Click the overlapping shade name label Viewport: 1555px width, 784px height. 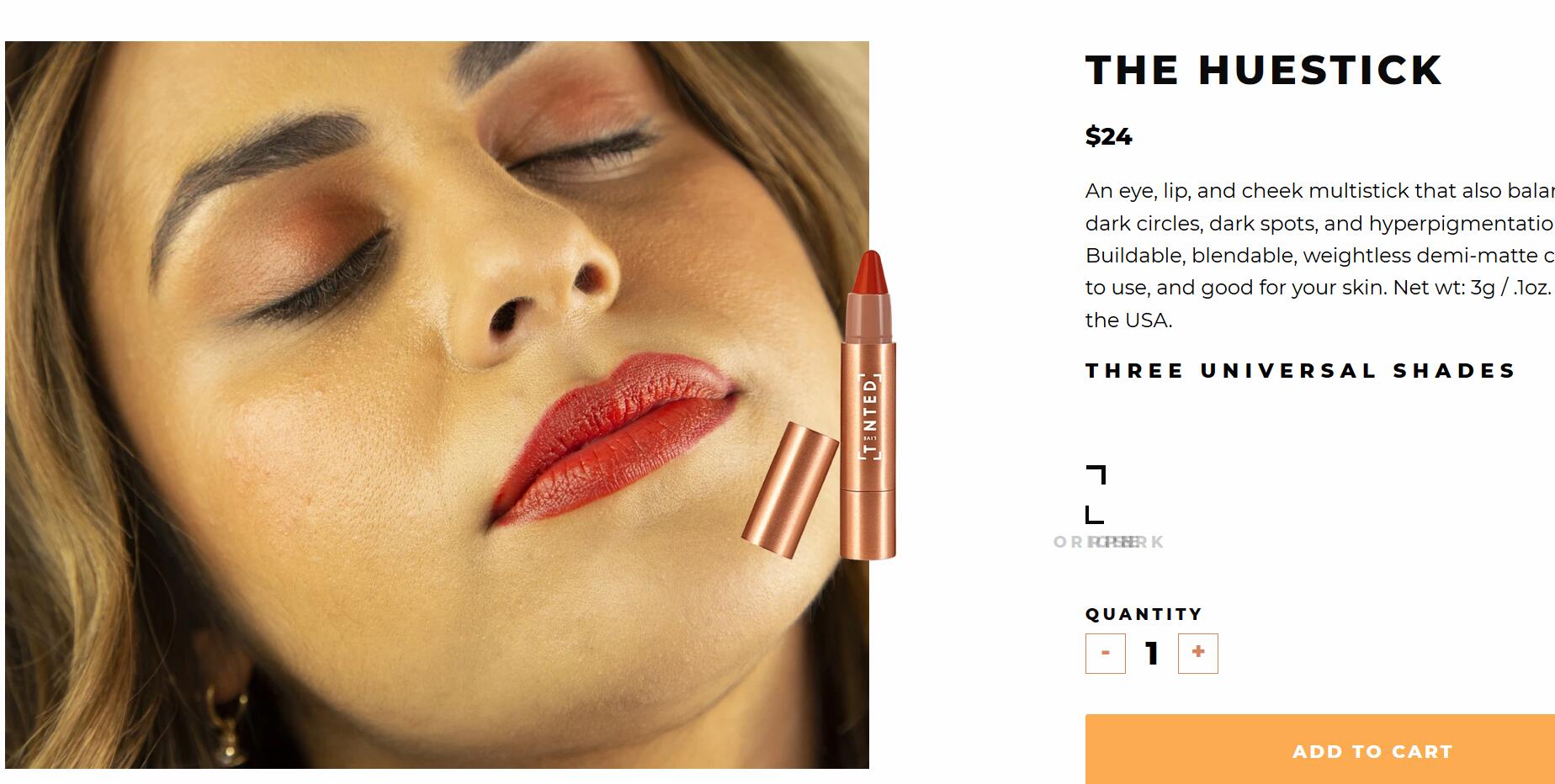coord(1109,542)
